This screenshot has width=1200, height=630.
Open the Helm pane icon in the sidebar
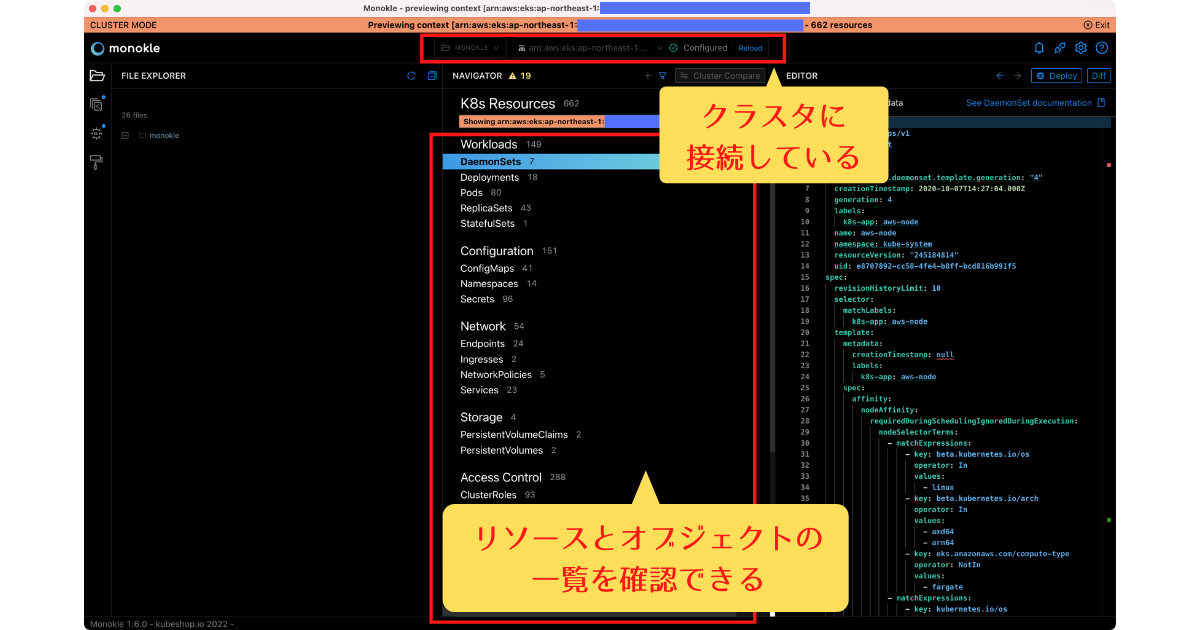click(97, 132)
